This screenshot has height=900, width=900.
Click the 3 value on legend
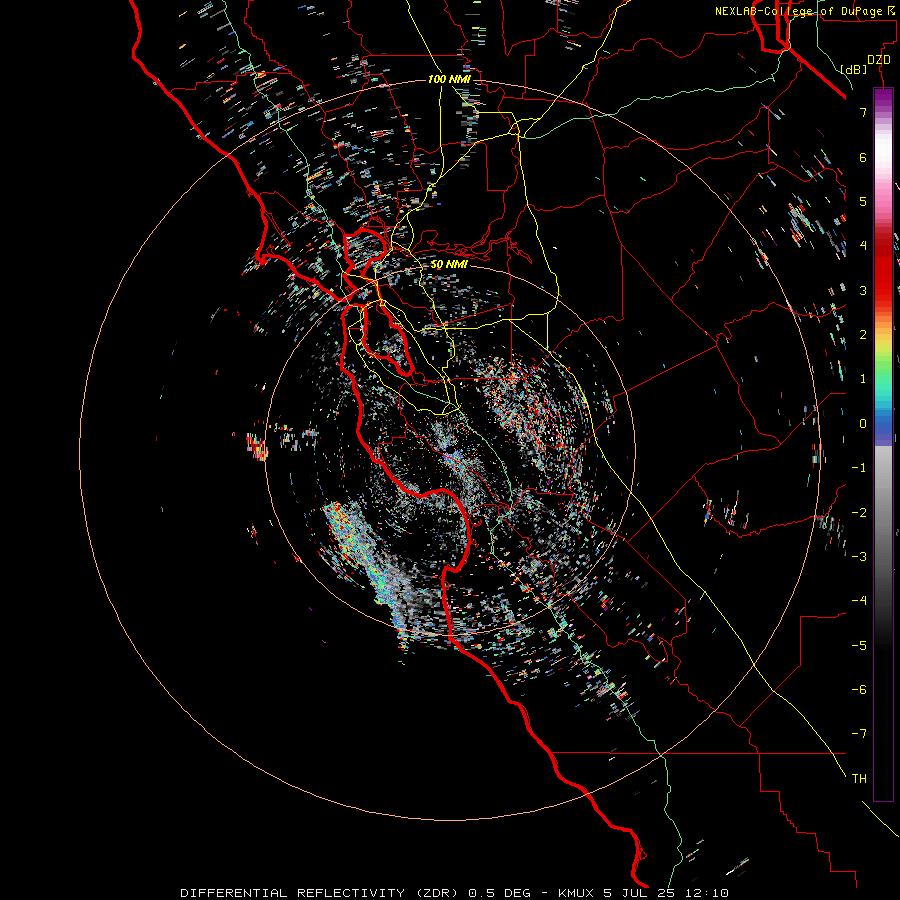863,290
